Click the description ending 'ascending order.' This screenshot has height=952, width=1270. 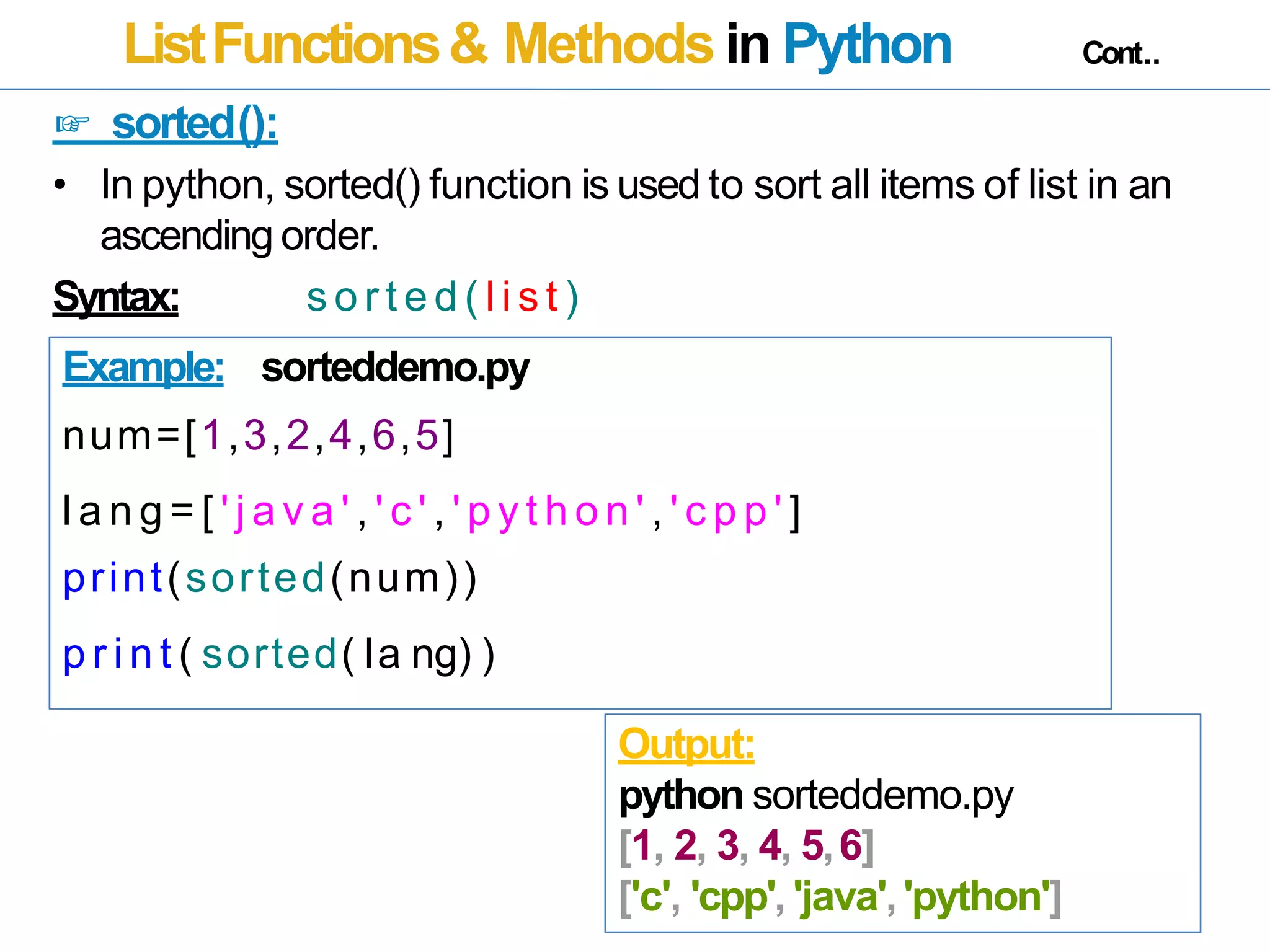[636, 210]
